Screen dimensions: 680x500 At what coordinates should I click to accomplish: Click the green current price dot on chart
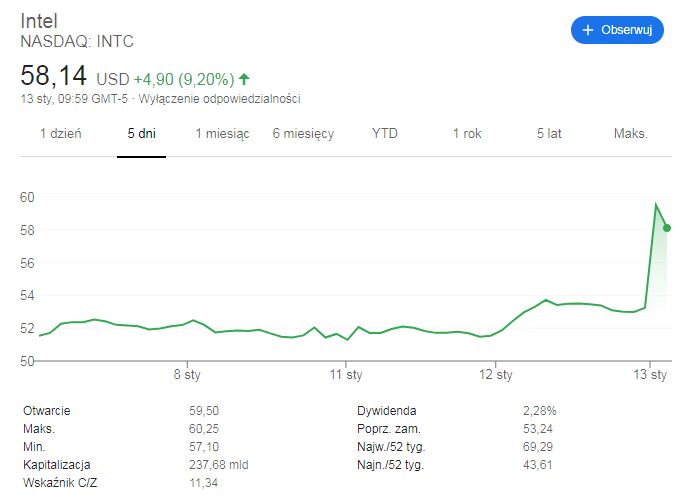(x=667, y=228)
